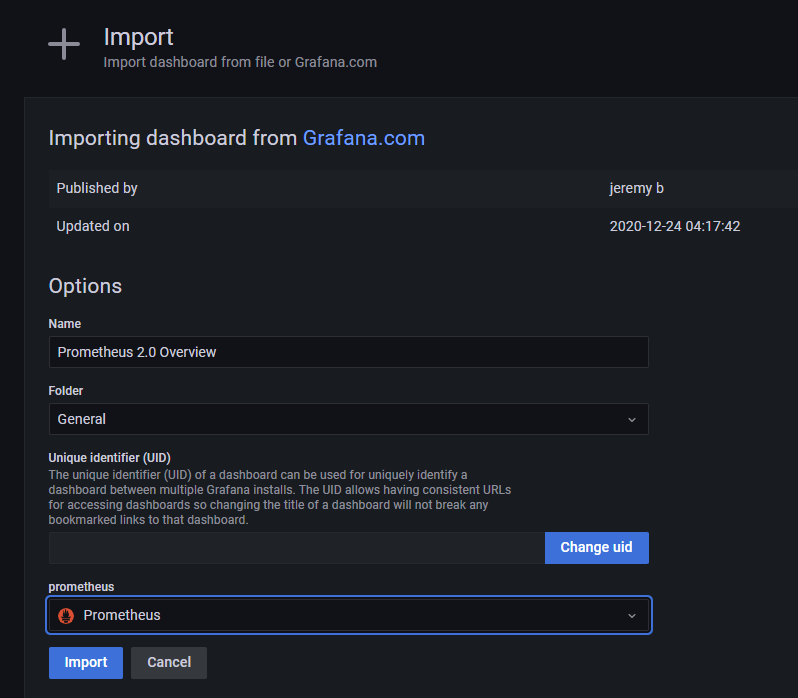The image size is (798, 698).
Task: Click the Folder dropdown chevron arrow
Action: (632, 420)
